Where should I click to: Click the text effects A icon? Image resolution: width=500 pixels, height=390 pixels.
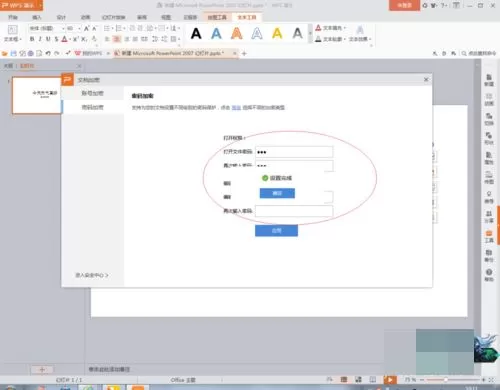point(360,30)
